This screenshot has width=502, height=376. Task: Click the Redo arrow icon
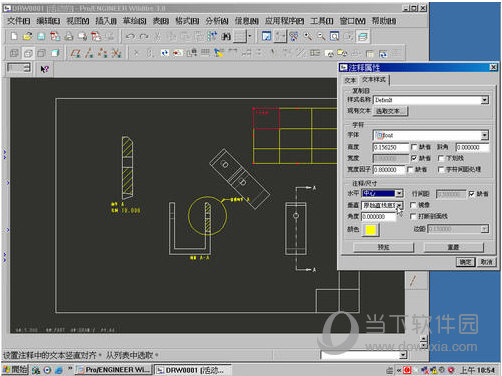coord(144,36)
